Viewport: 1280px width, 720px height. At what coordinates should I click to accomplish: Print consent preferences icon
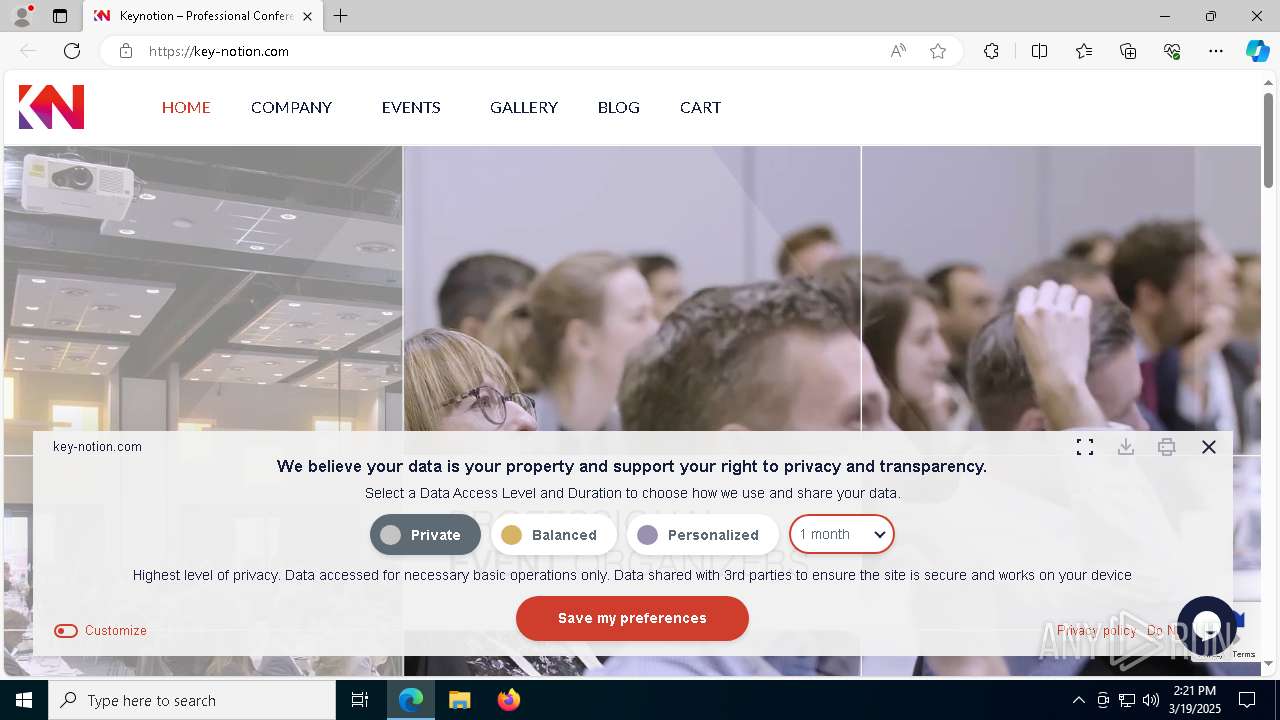[x=1167, y=447]
